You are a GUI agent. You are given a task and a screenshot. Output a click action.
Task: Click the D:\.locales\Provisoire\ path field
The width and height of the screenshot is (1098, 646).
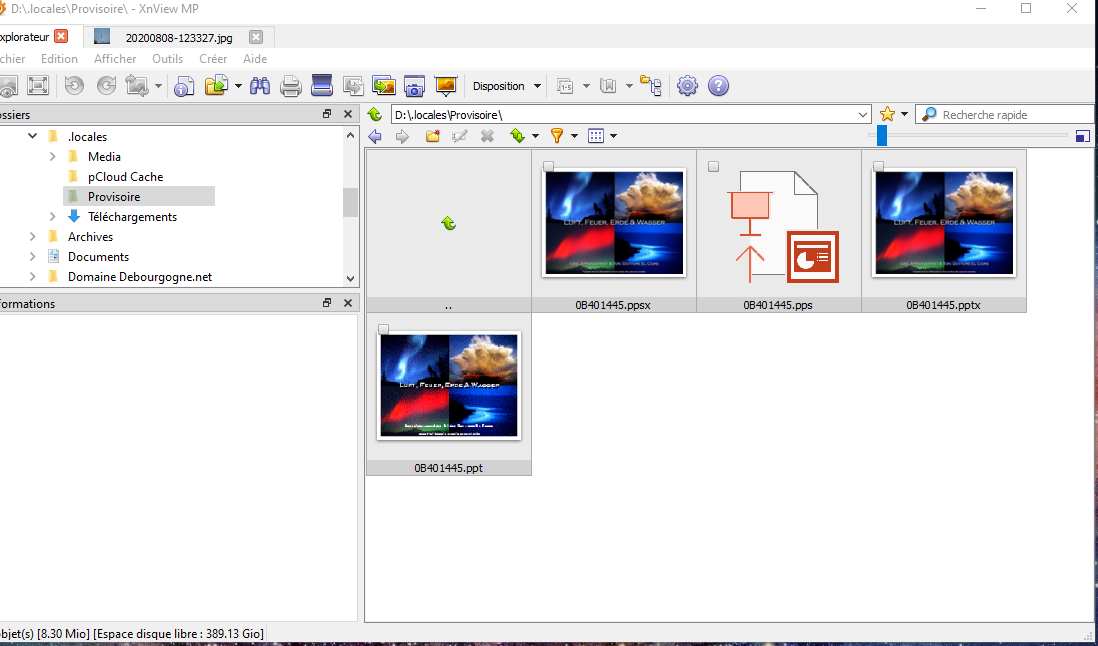pyautogui.click(x=630, y=115)
